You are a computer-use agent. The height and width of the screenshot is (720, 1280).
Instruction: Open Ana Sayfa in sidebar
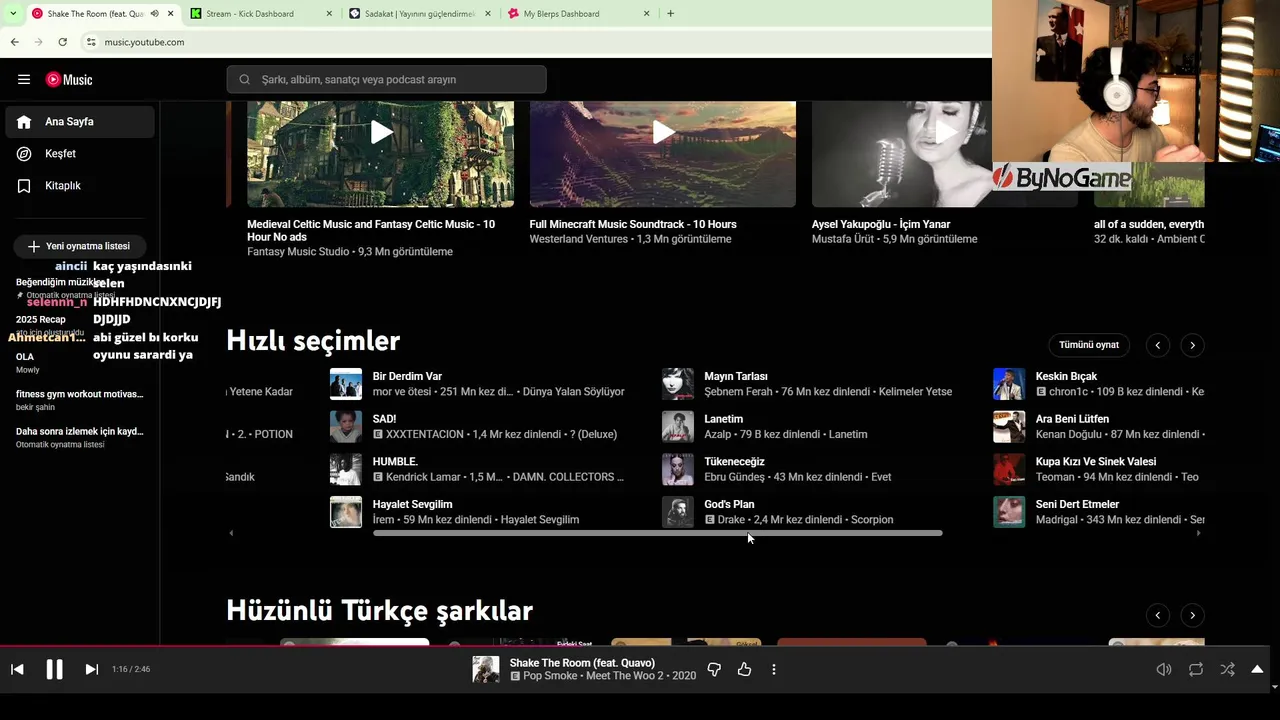point(80,122)
